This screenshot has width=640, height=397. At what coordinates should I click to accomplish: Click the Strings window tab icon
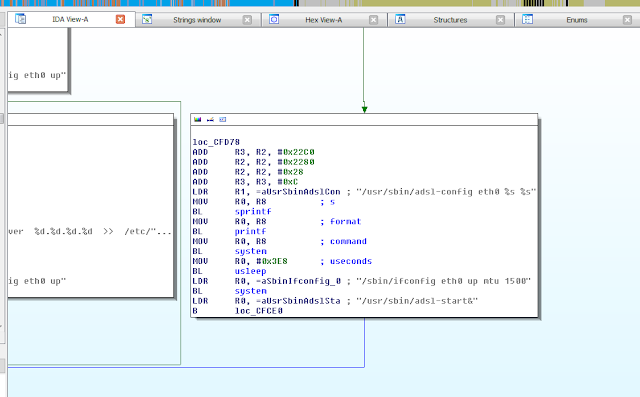(147, 19)
